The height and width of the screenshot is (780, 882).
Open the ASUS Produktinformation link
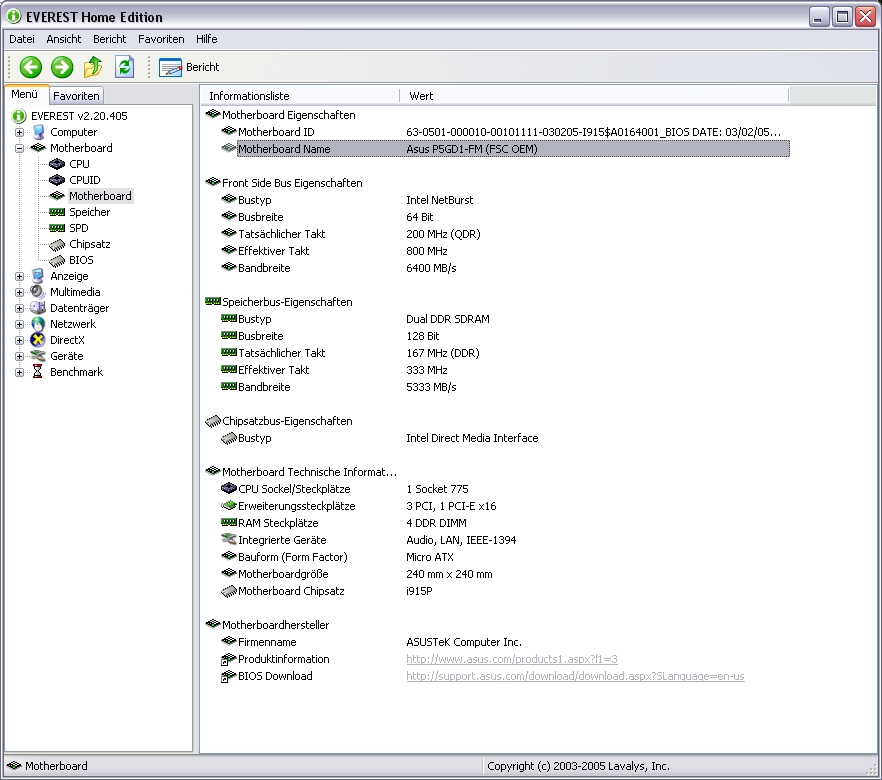click(511, 659)
